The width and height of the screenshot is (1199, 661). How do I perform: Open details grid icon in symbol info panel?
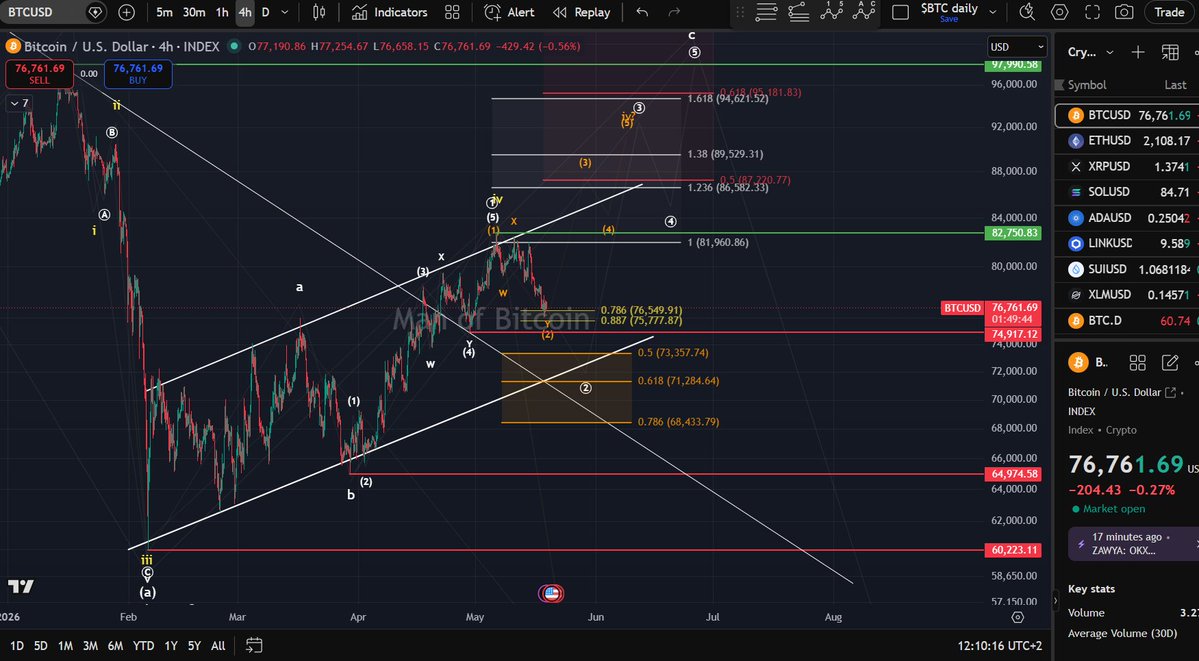coord(1138,363)
